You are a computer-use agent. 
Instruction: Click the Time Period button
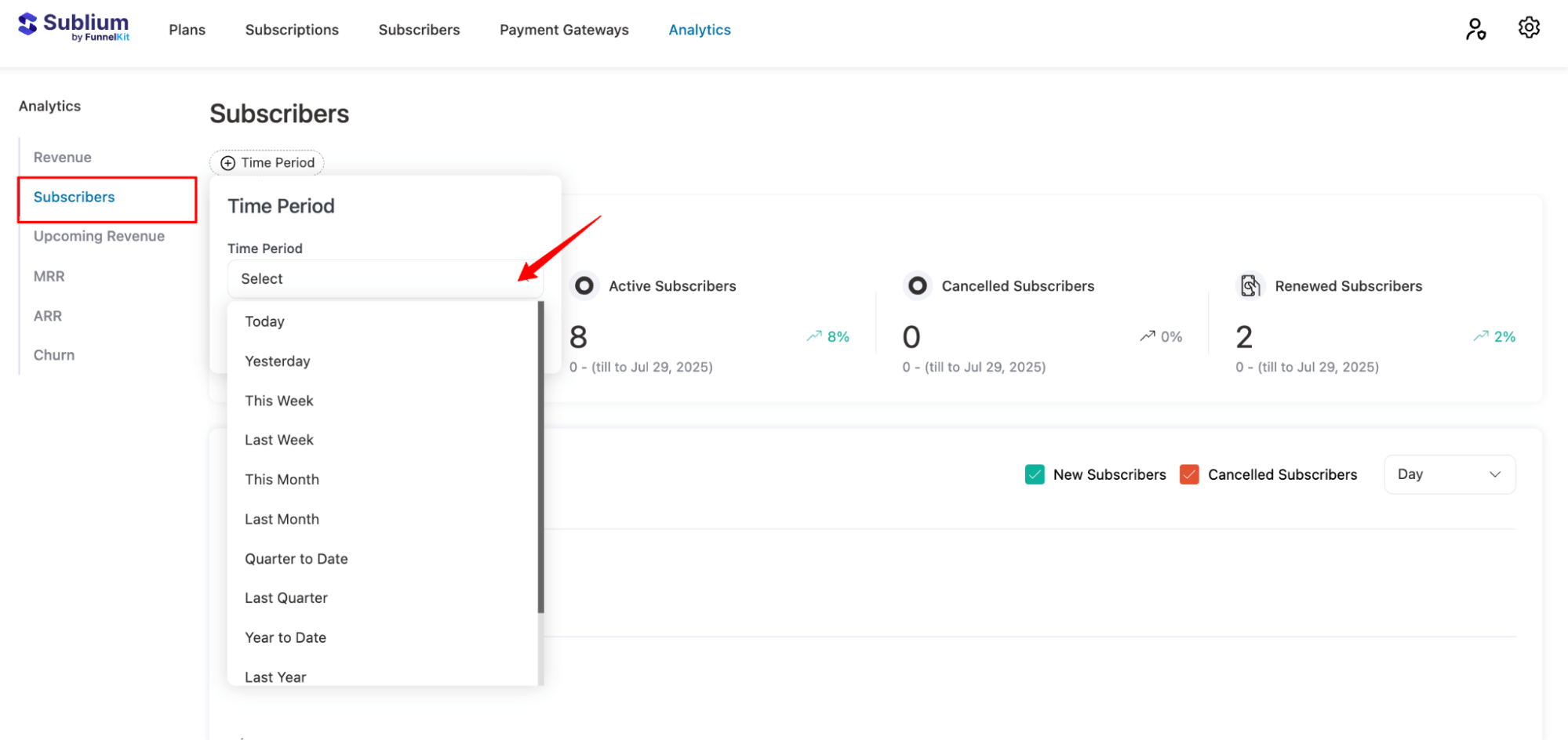click(x=266, y=162)
